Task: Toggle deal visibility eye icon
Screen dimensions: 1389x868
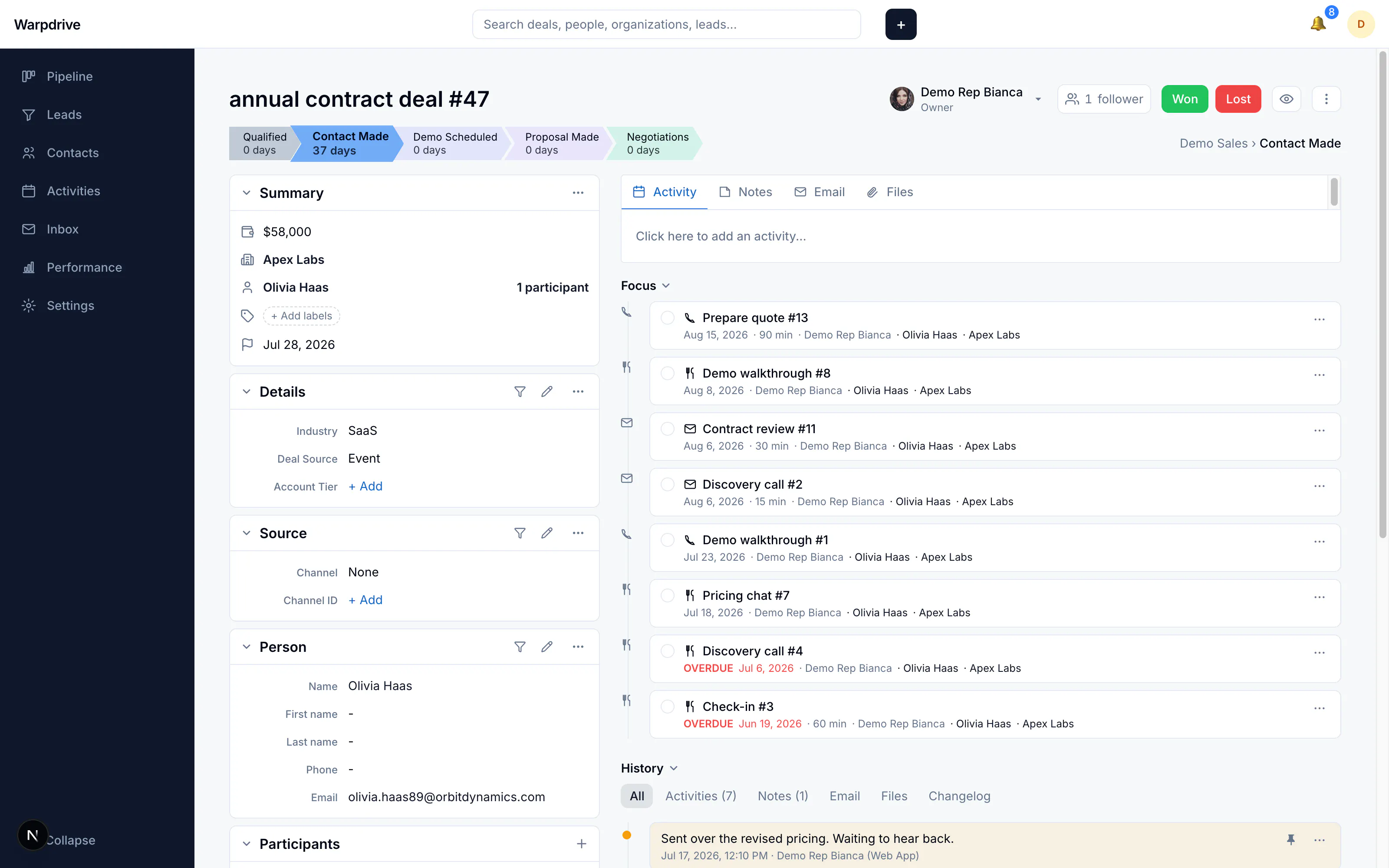Action: 1286,99
